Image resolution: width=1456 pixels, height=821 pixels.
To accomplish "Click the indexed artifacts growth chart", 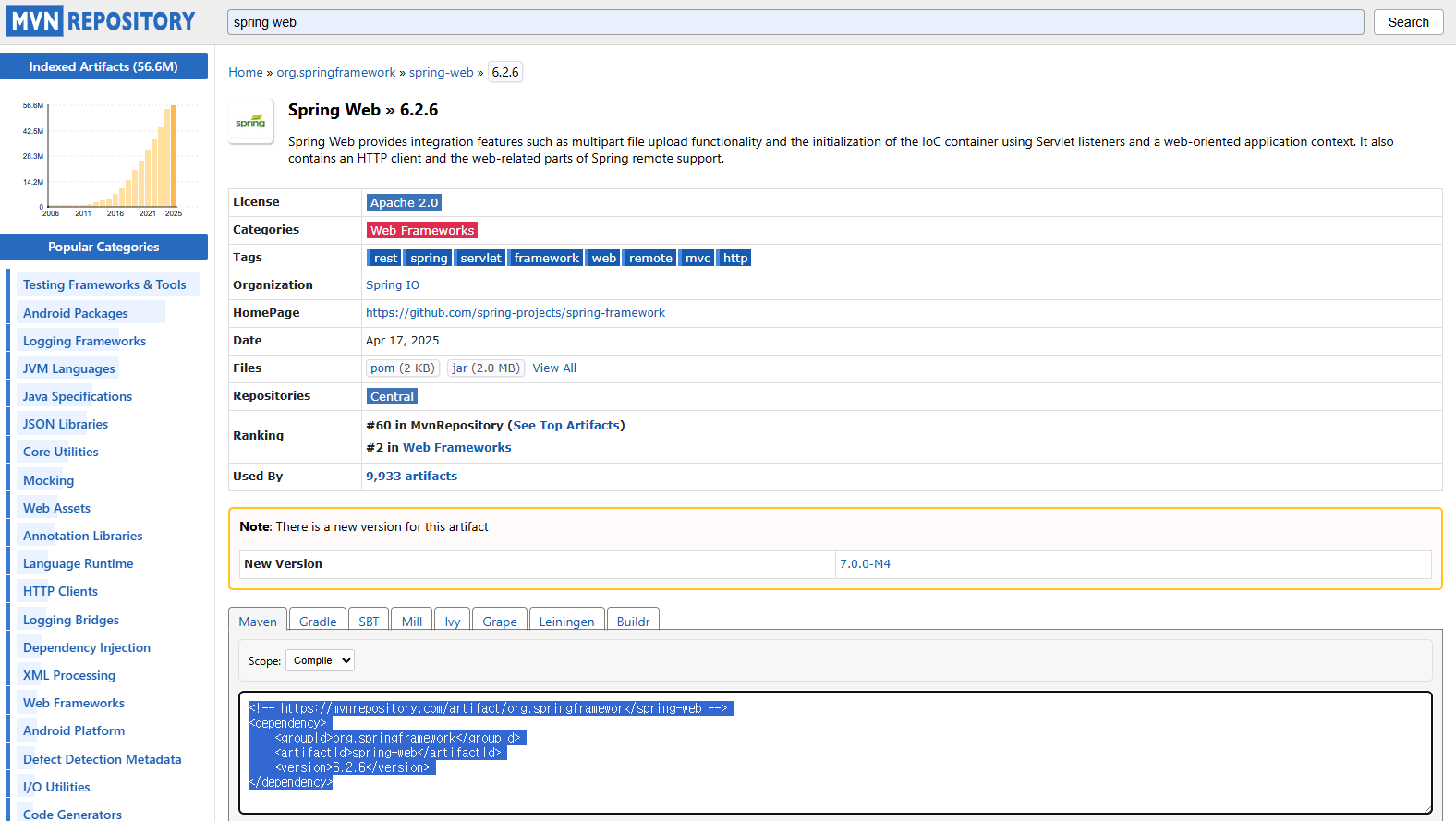I will pos(109,159).
